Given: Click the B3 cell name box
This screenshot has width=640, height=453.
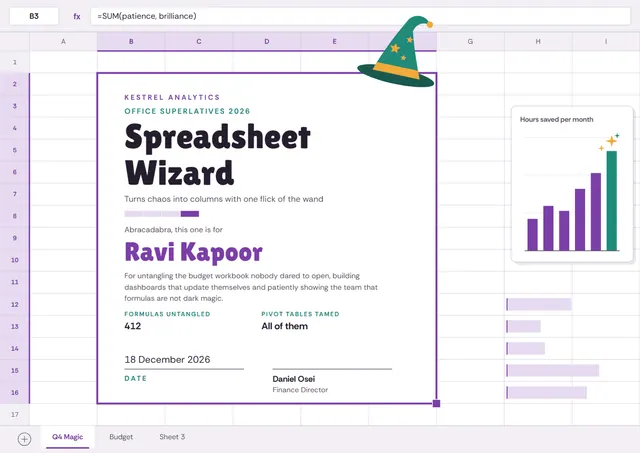Looking at the screenshot, I should 34,16.
